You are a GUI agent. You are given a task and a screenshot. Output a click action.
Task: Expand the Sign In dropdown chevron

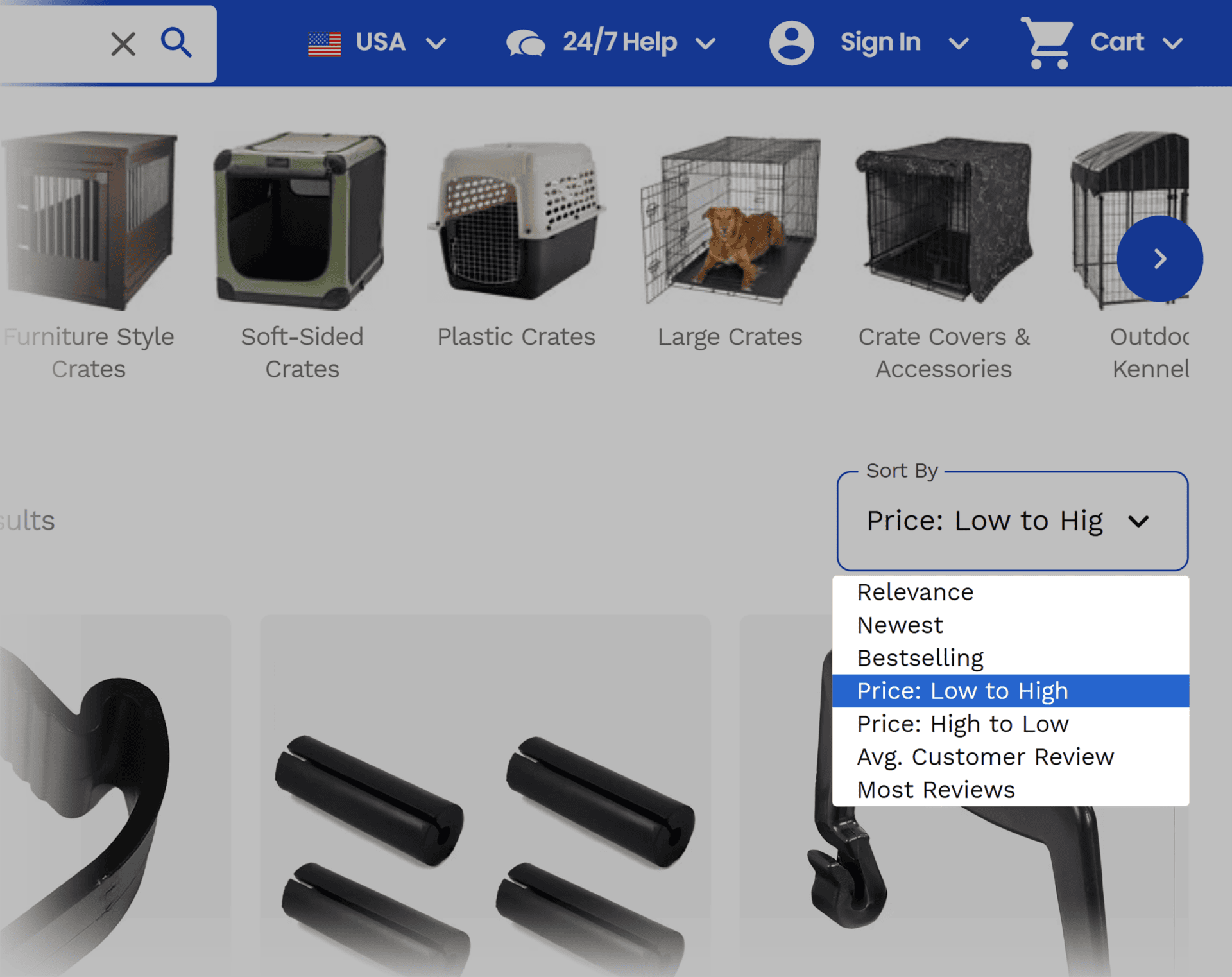(x=959, y=44)
